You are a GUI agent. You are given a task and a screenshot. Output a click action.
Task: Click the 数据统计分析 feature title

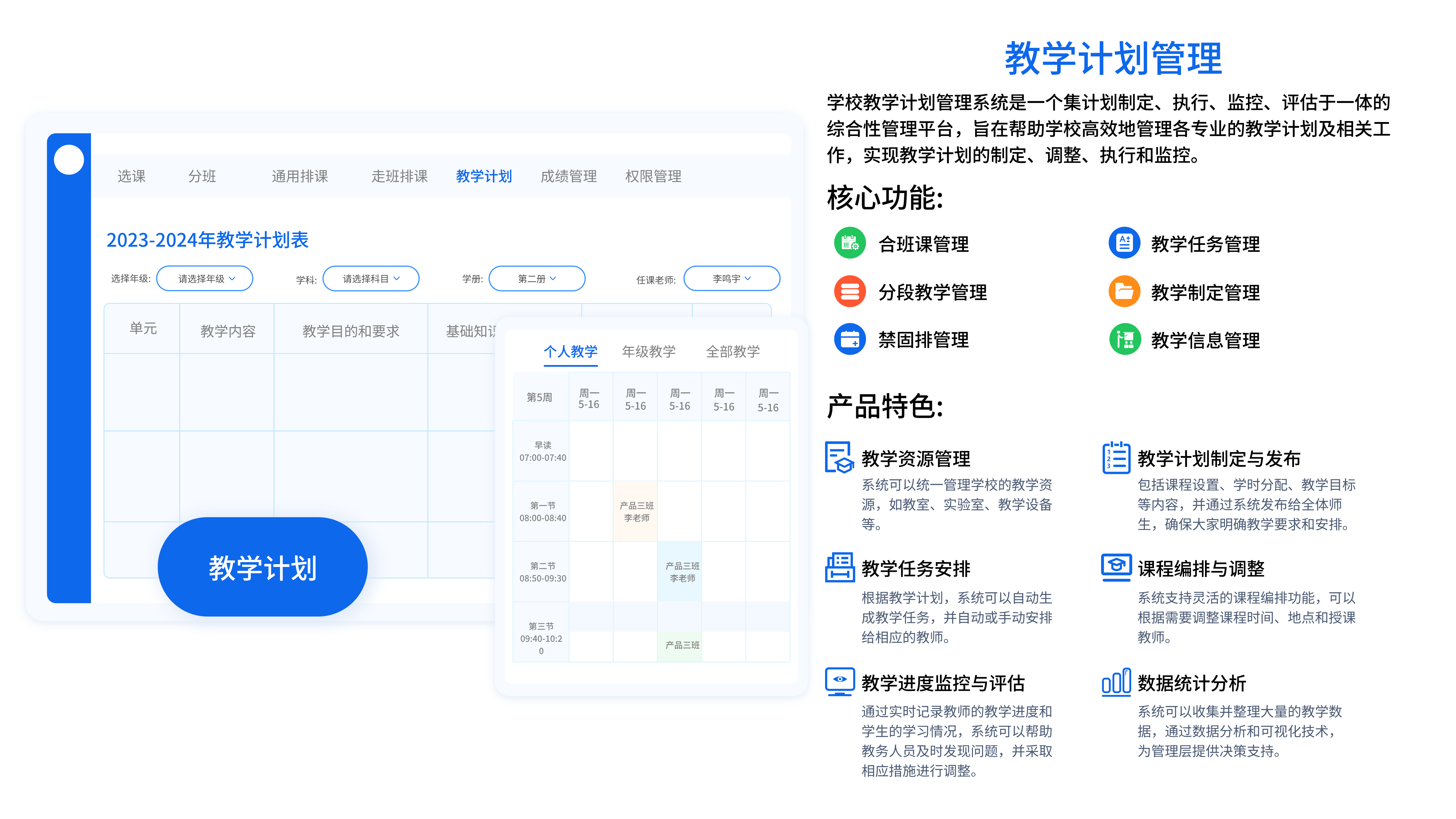pos(1192,683)
